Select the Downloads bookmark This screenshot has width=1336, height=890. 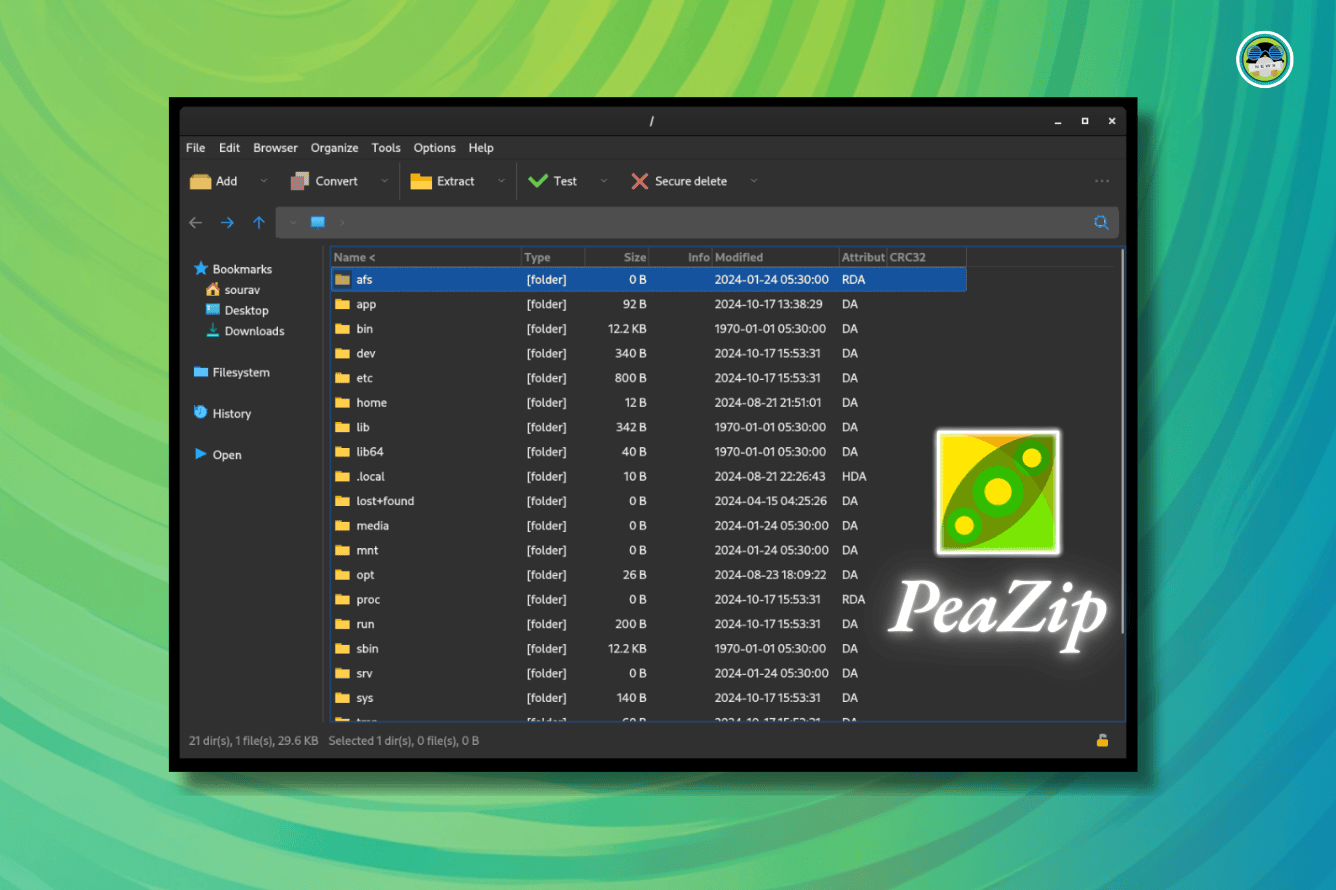(254, 331)
